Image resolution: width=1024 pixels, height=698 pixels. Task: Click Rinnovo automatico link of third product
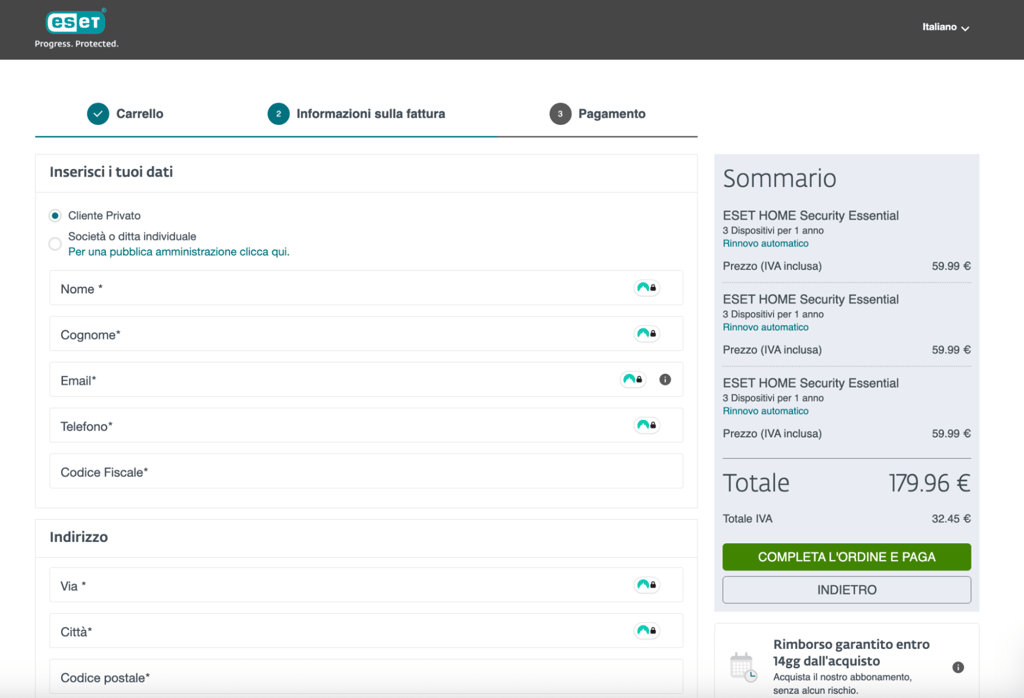tap(765, 411)
